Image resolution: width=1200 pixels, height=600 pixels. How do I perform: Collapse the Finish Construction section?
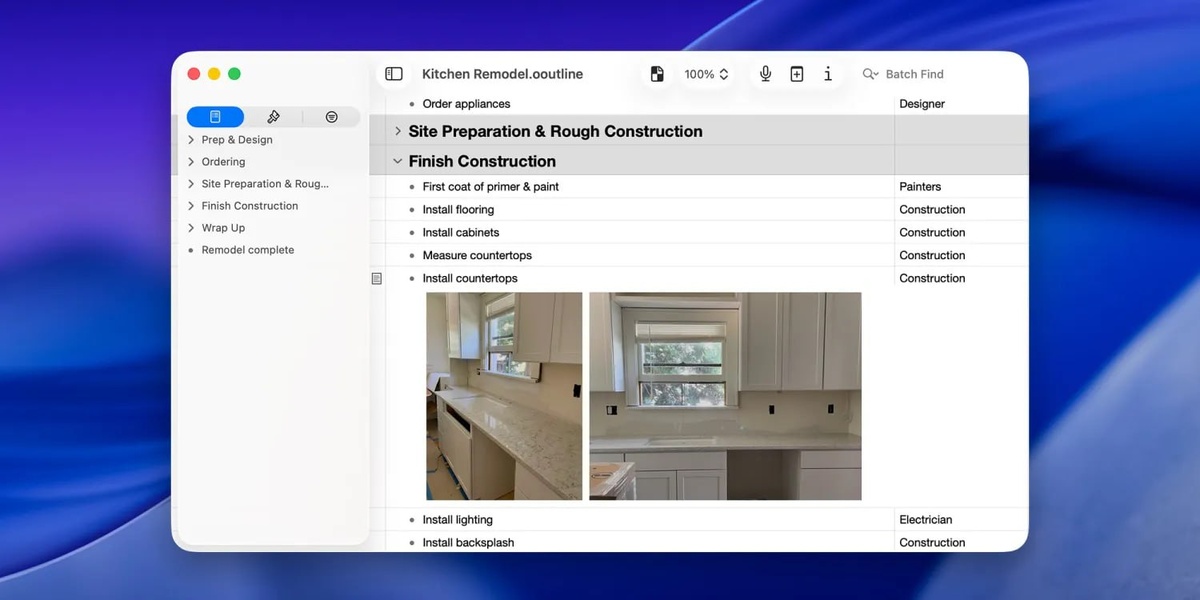pos(398,161)
